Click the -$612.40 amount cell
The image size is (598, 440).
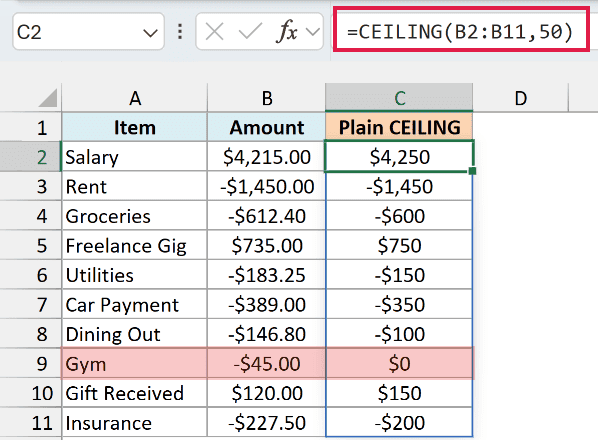click(x=267, y=215)
